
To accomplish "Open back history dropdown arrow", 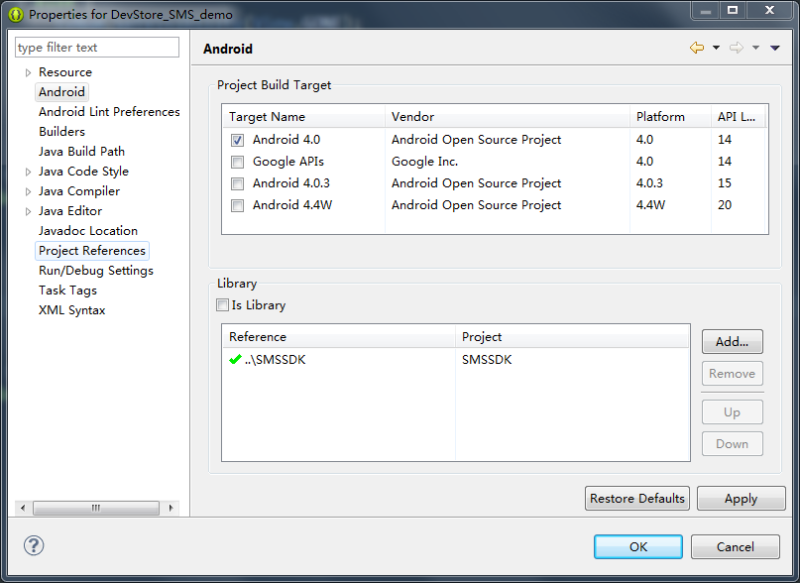I will click(x=716, y=48).
